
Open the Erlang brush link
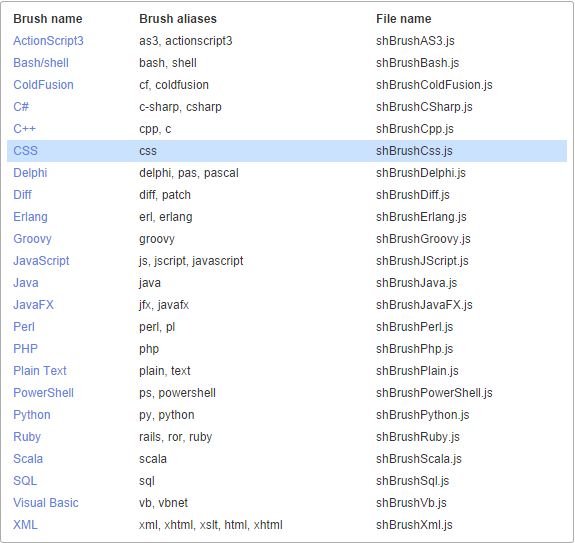(30, 217)
